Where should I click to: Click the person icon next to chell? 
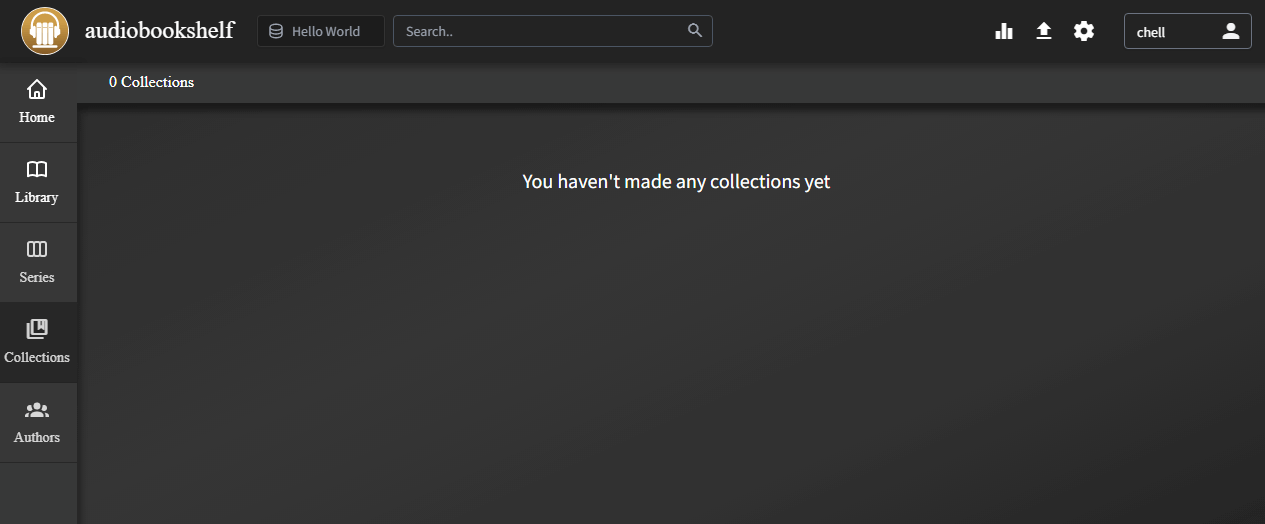(1231, 31)
